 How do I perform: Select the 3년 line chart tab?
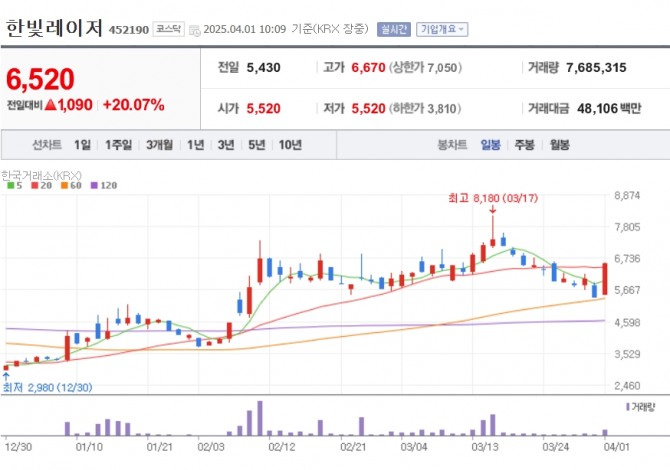[x=226, y=145]
